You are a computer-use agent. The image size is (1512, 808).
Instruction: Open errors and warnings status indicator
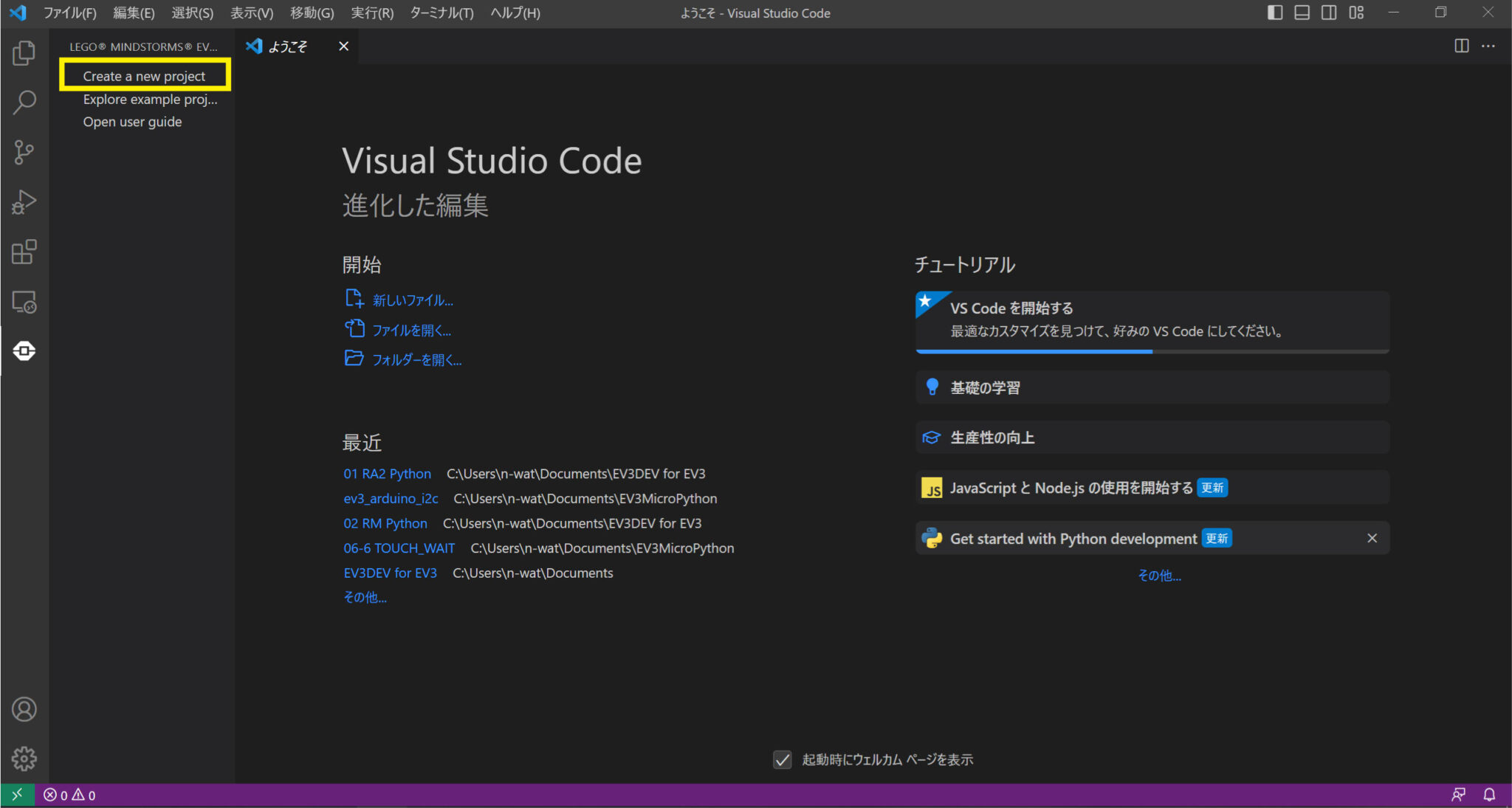(x=69, y=795)
